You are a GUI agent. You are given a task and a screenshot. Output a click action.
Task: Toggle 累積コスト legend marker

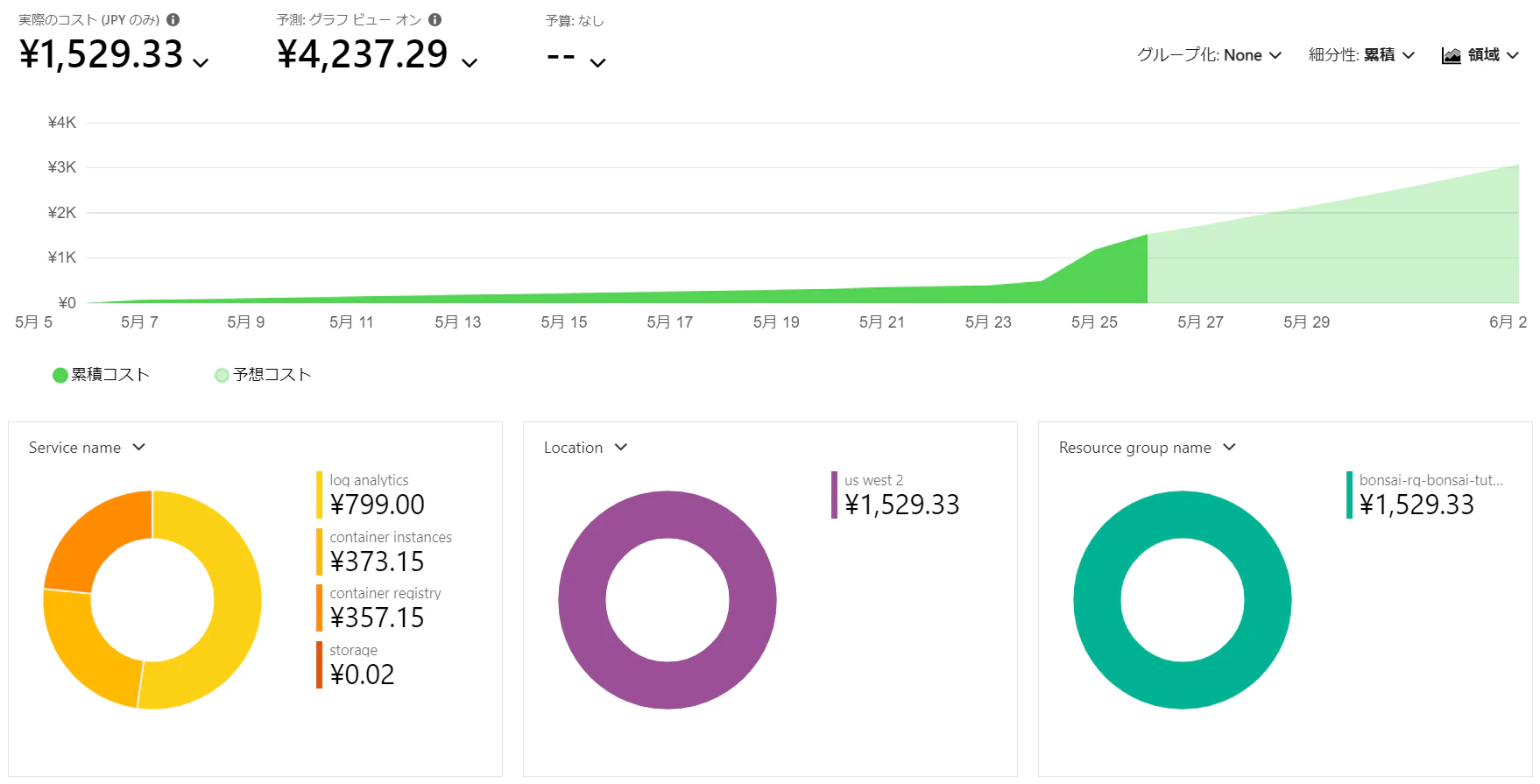[60, 375]
